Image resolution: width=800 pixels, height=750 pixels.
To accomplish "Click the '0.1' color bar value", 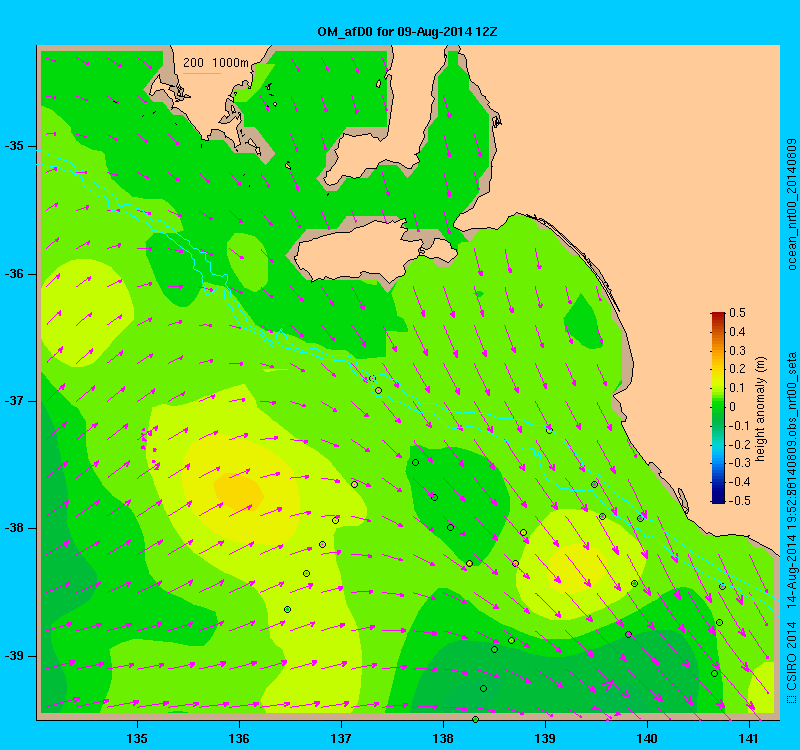I will point(737,388).
